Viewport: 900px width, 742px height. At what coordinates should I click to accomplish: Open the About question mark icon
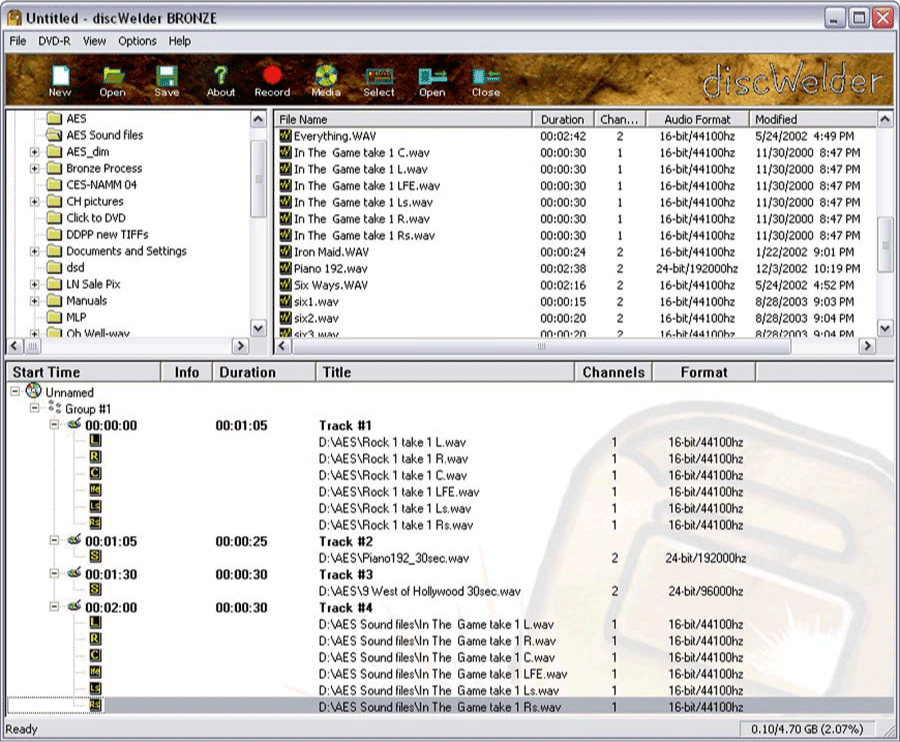[220, 81]
